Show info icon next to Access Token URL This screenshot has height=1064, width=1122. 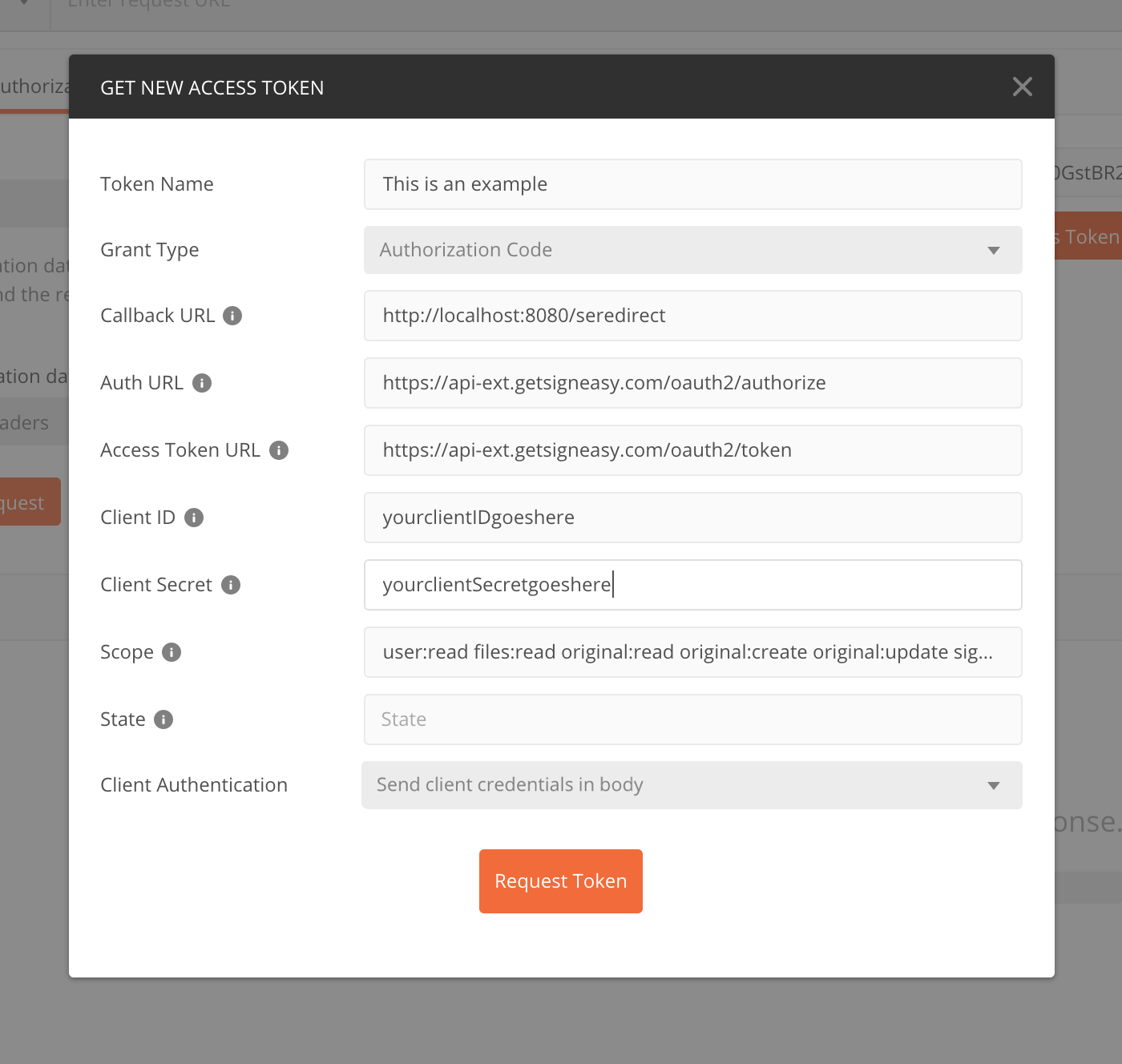(279, 450)
